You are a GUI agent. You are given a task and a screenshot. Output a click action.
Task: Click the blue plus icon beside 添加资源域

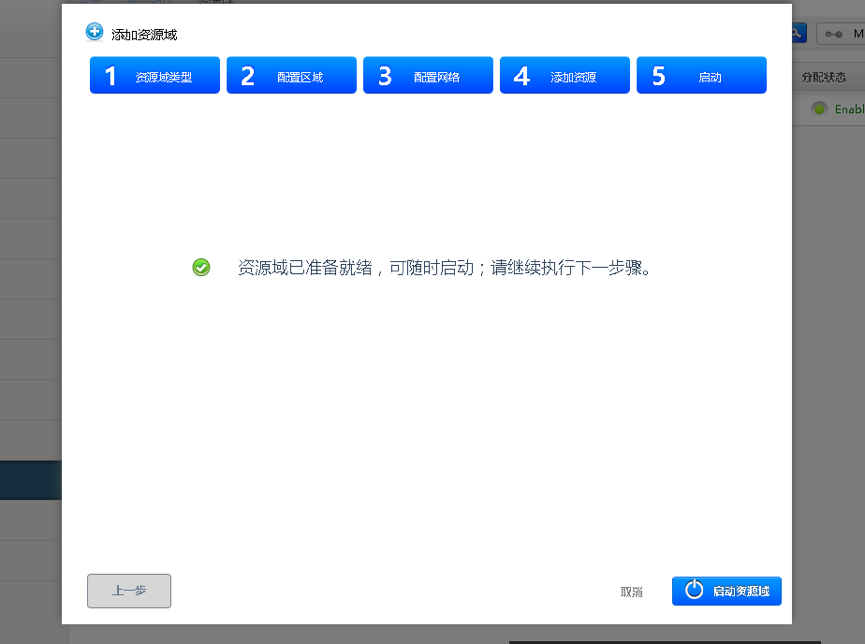[95, 32]
